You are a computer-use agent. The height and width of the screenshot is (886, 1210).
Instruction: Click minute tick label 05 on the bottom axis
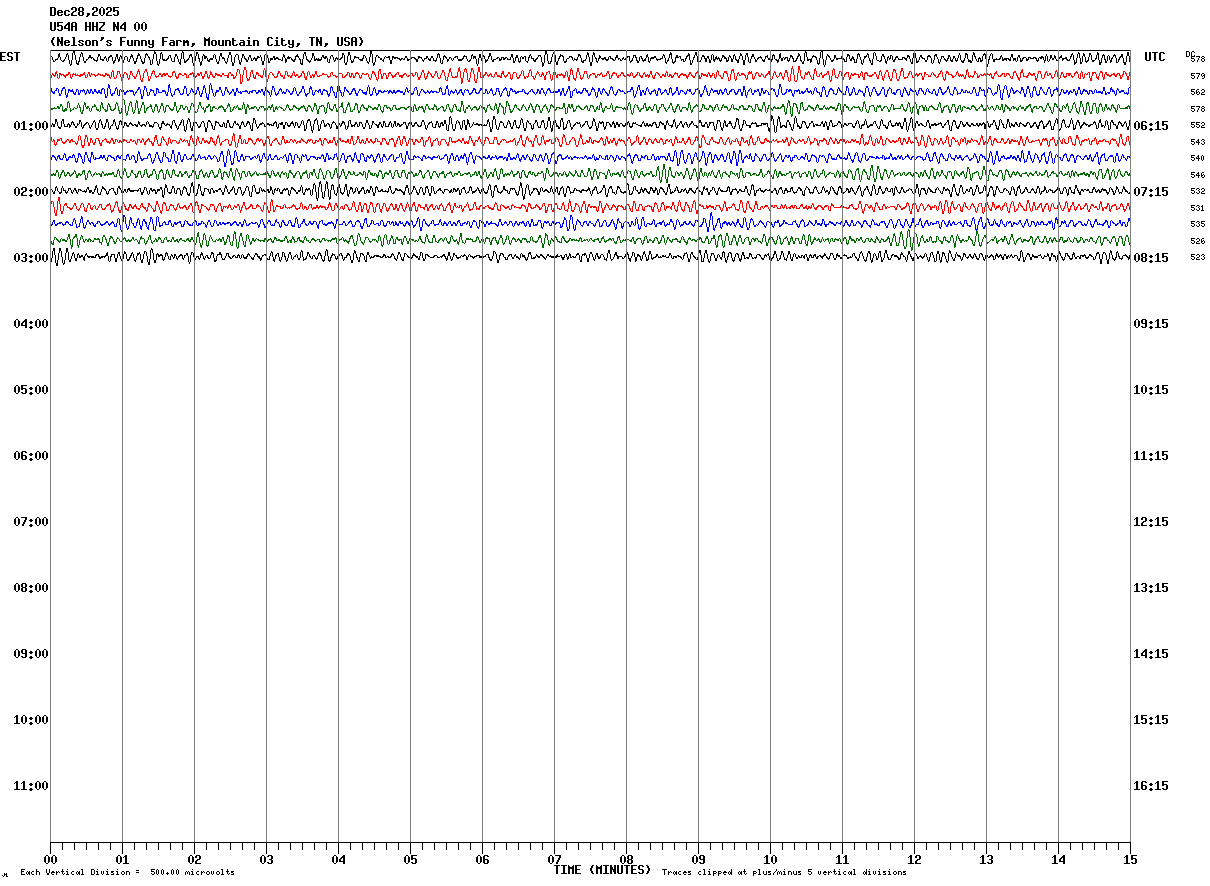pos(410,860)
